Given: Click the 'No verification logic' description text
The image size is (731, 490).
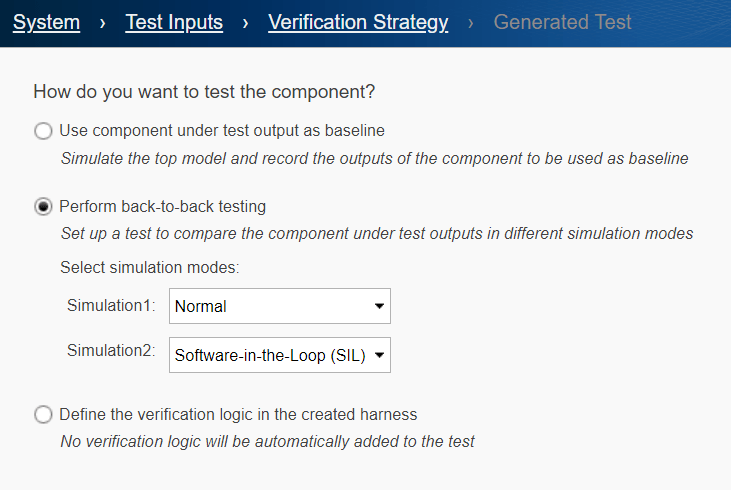Looking at the screenshot, I should point(267,441).
